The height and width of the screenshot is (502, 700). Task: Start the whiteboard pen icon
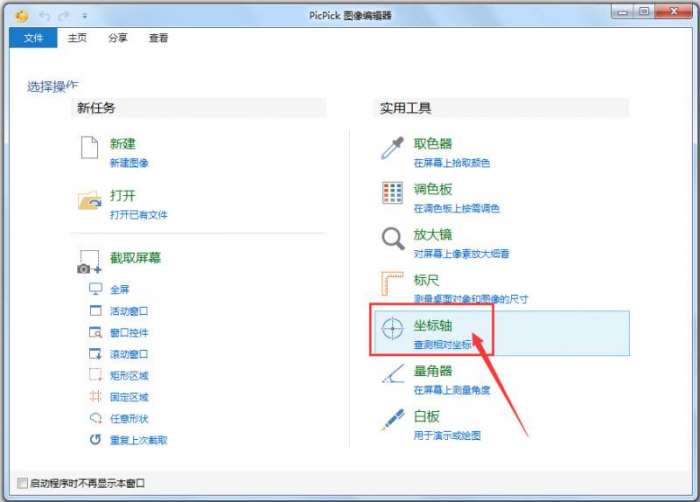pyautogui.click(x=393, y=419)
